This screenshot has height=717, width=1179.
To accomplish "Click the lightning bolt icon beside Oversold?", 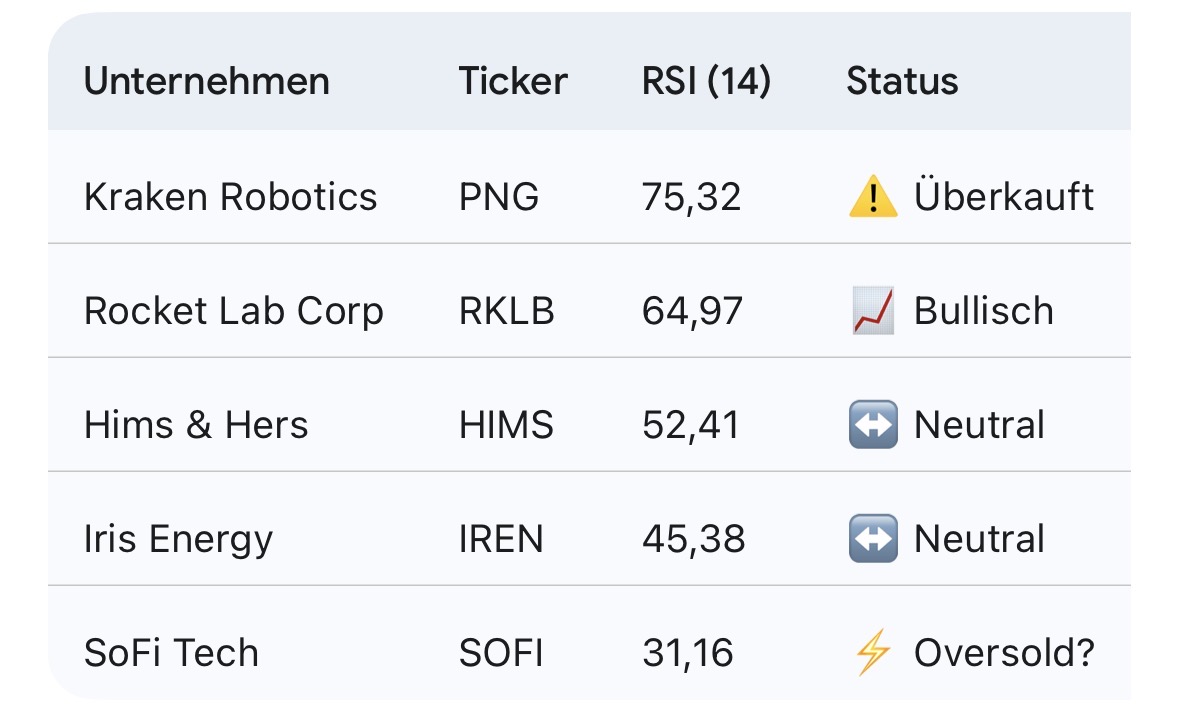I will click(872, 653).
